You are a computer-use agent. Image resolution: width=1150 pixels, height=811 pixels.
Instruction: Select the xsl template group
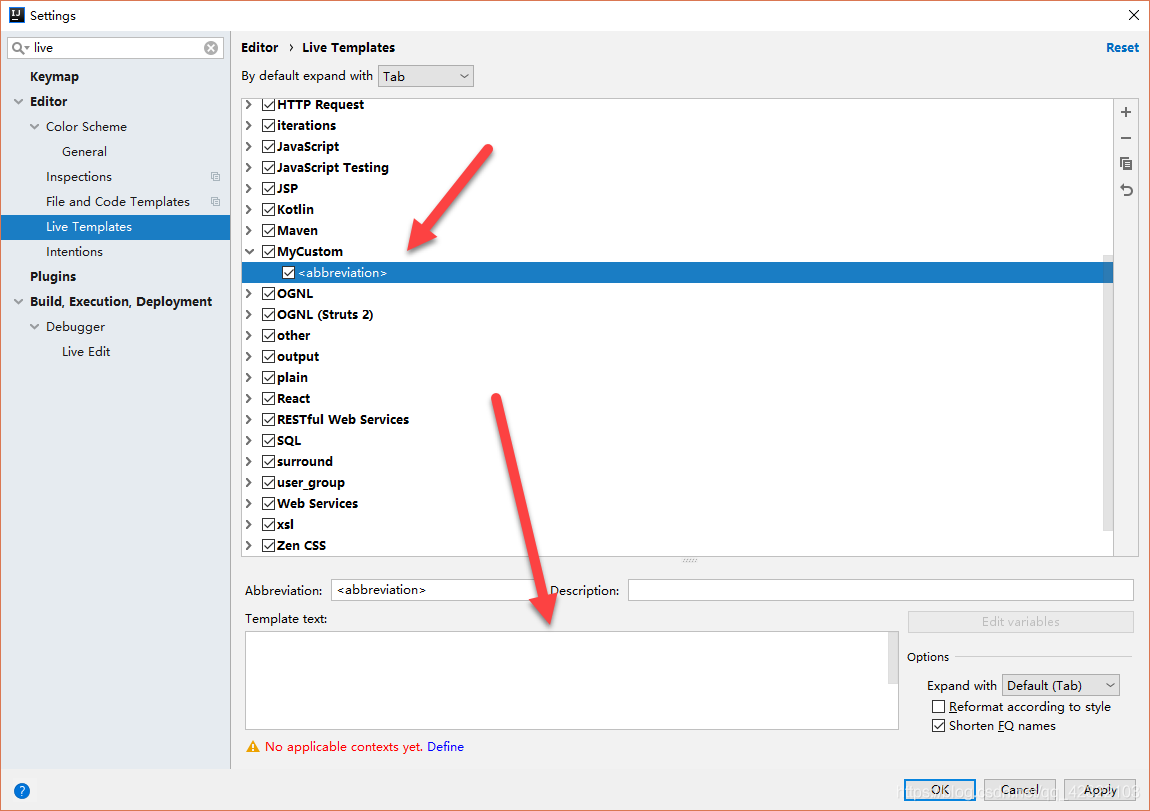[x=285, y=524]
